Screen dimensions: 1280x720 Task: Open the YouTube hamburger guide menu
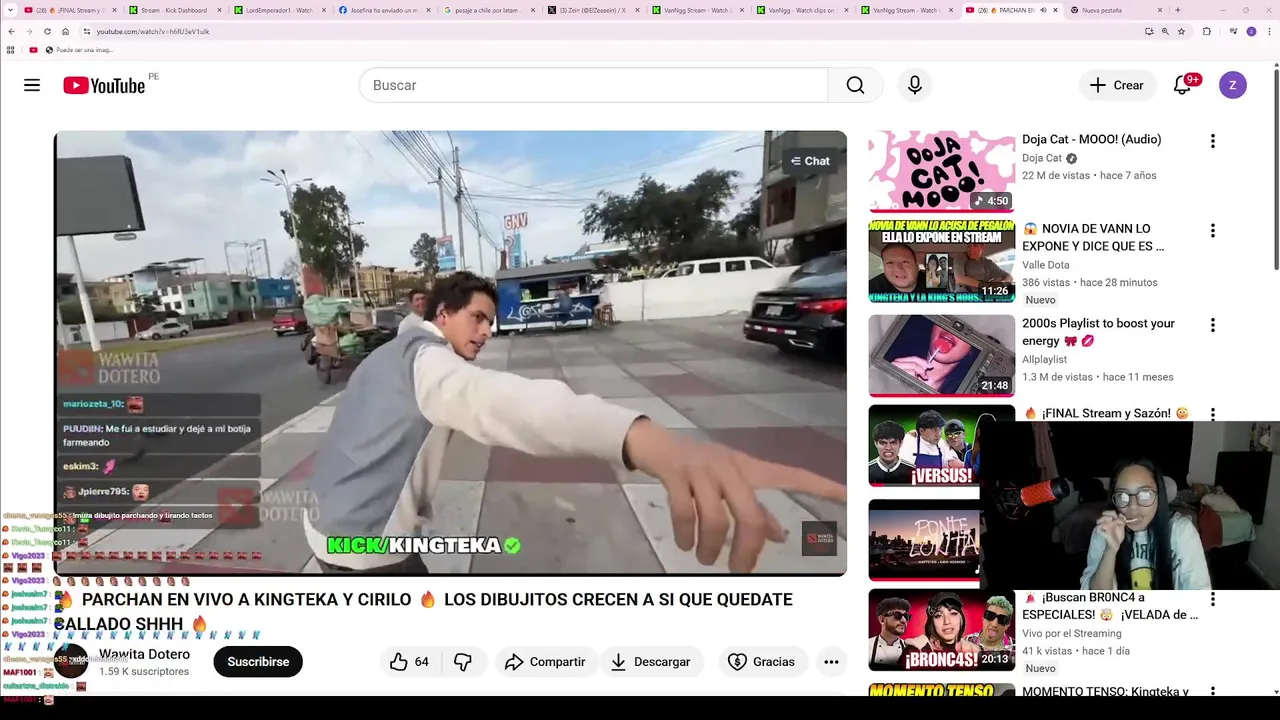pyautogui.click(x=32, y=85)
